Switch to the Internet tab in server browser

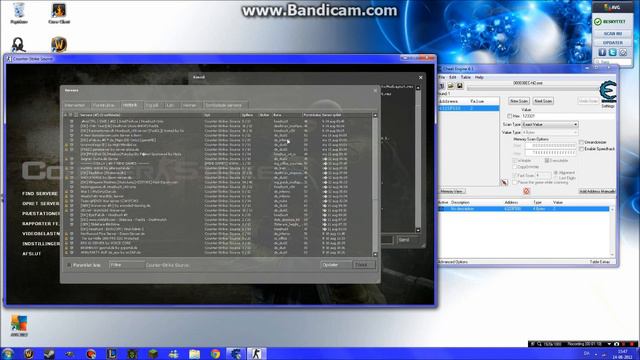tap(76, 105)
